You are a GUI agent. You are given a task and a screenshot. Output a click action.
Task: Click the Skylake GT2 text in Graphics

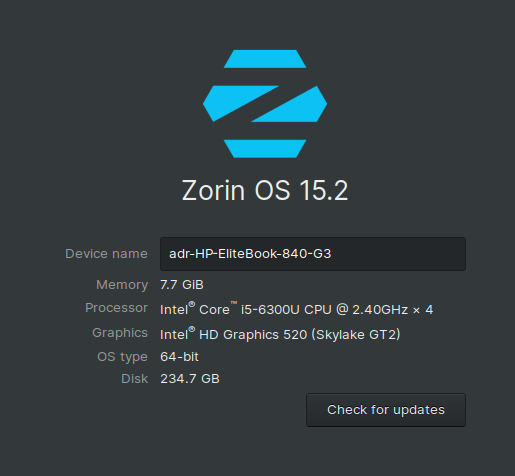click(x=356, y=334)
